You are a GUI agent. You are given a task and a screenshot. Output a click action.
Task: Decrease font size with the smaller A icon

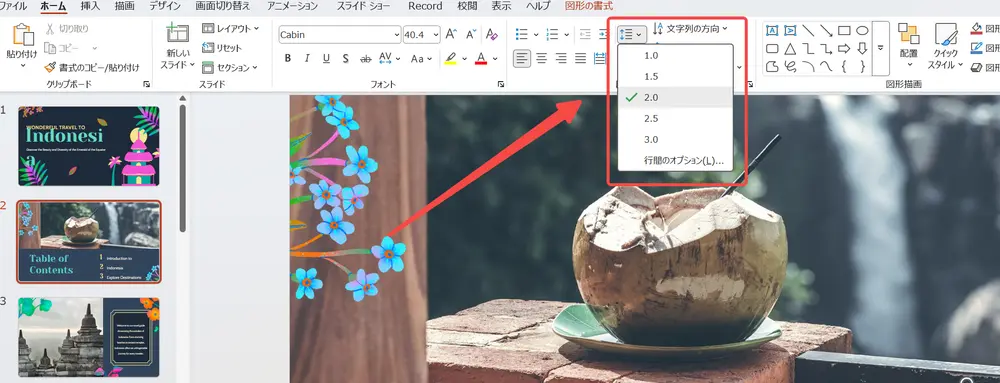pyautogui.click(x=471, y=34)
